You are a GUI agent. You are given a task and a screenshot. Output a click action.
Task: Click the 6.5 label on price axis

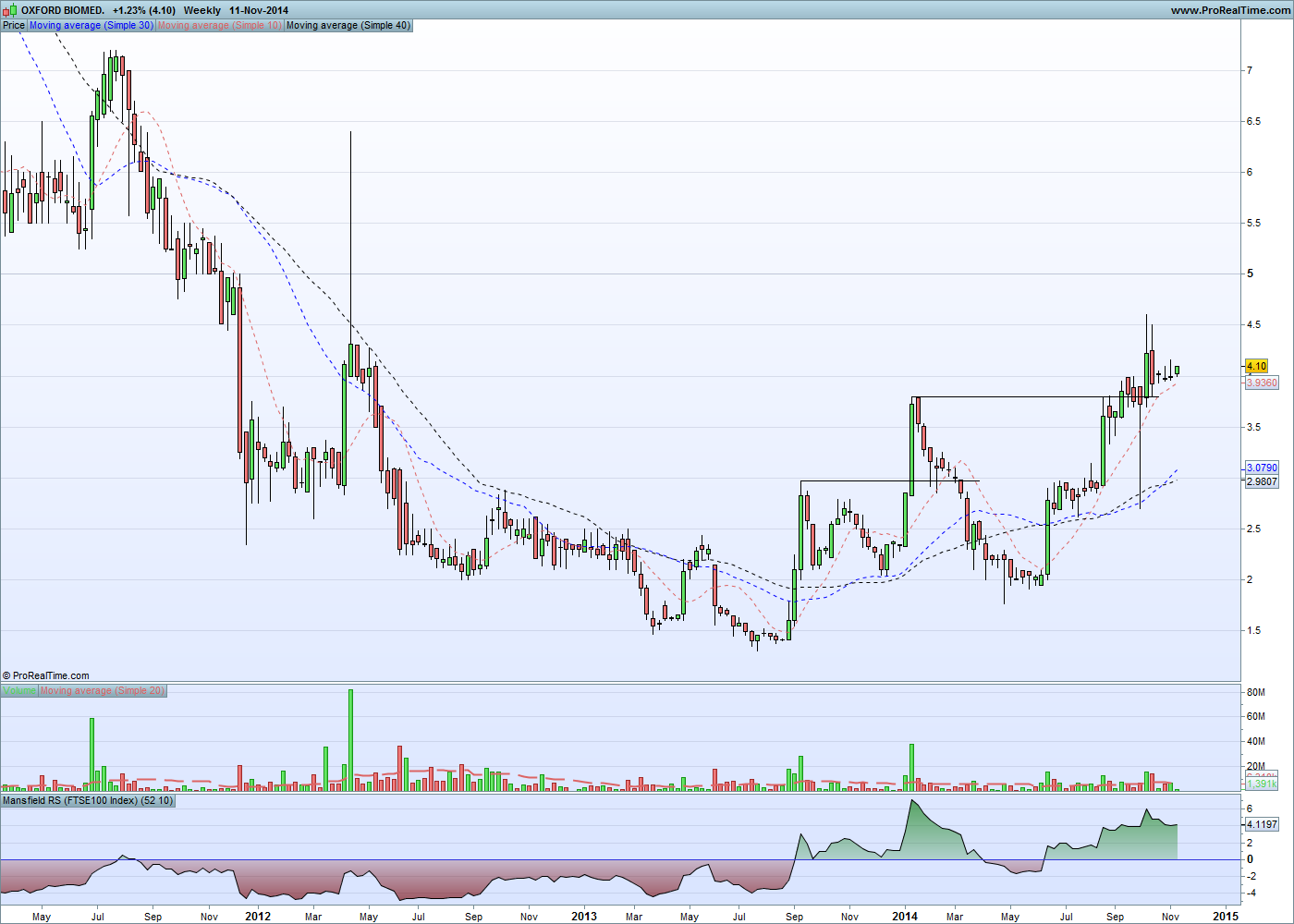(1253, 121)
